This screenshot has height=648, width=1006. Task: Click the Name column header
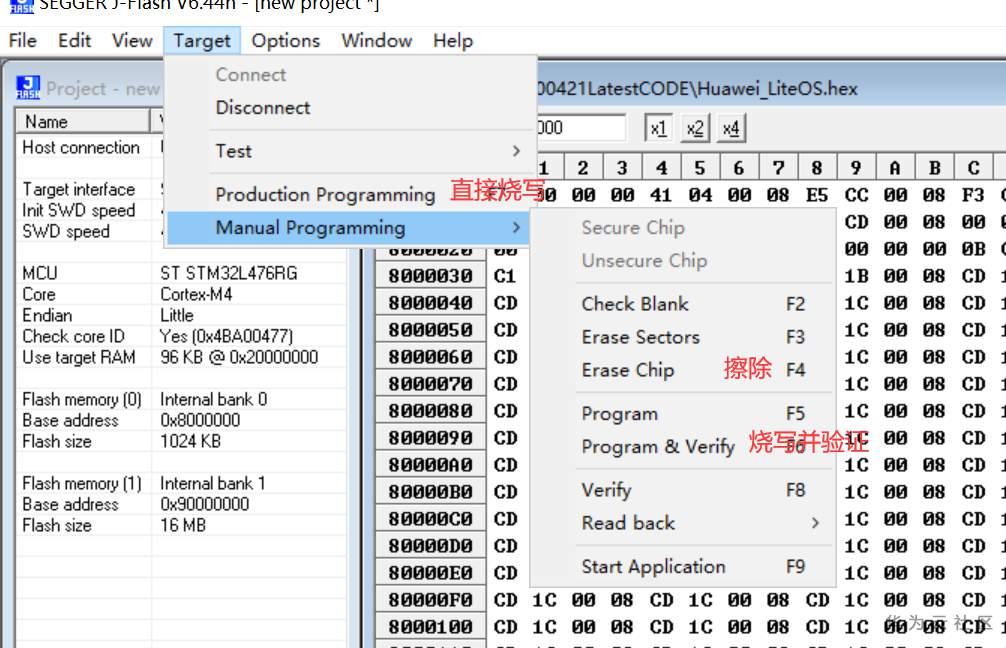pyautogui.click(x=82, y=121)
